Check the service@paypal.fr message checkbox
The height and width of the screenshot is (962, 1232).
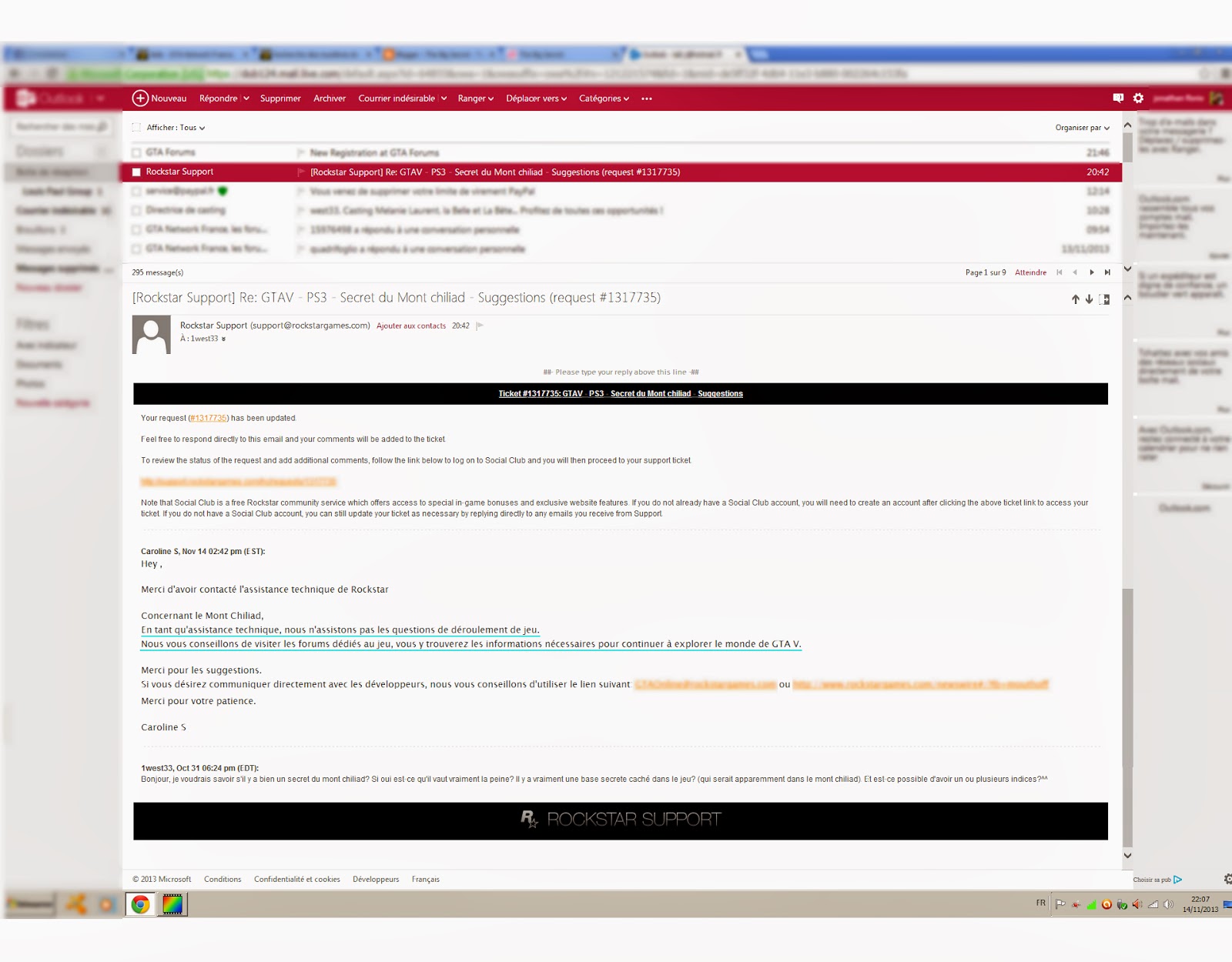point(136,191)
